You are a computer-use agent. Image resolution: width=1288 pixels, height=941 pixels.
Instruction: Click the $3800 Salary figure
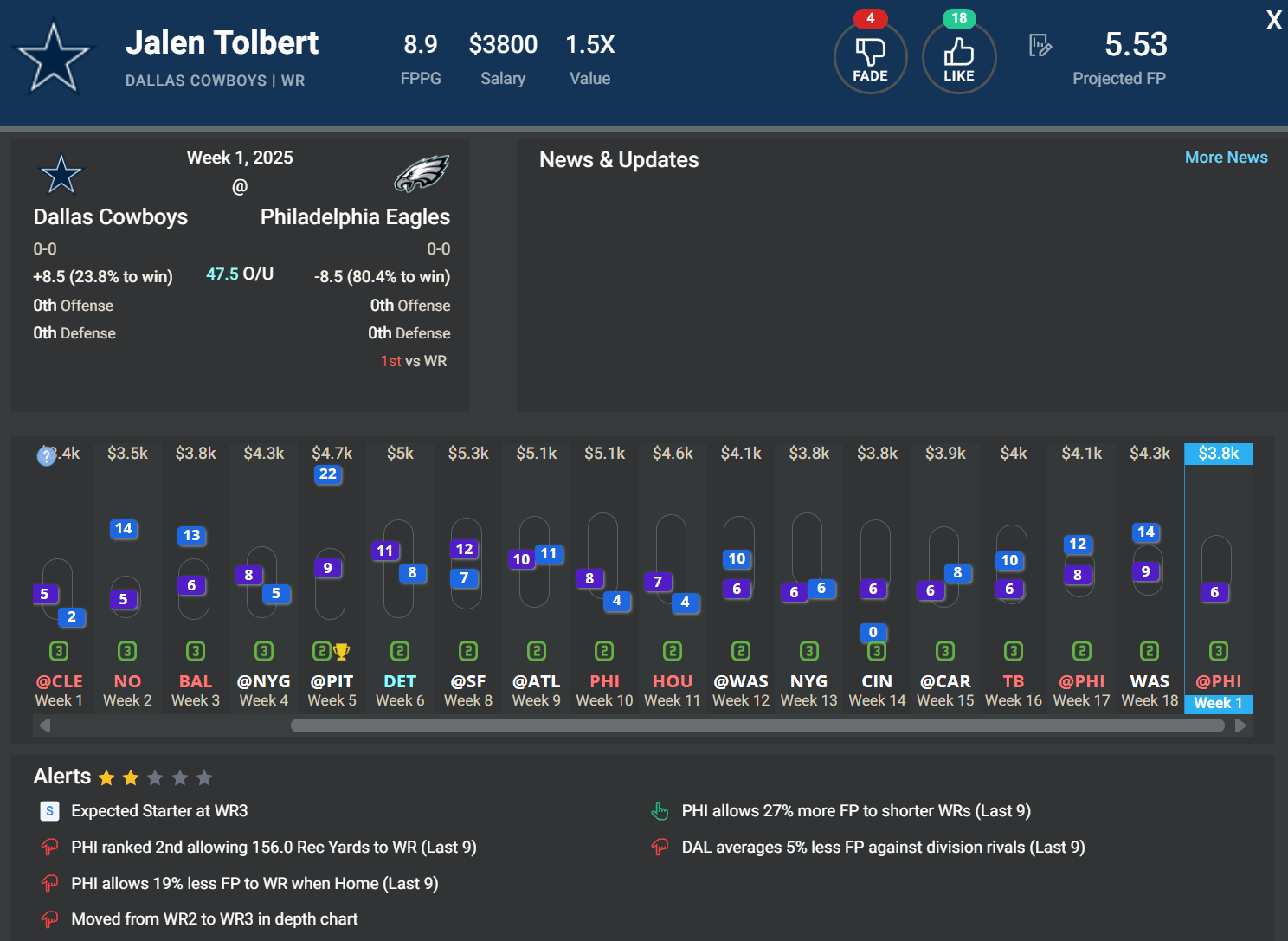pyautogui.click(x=503, y=44)
